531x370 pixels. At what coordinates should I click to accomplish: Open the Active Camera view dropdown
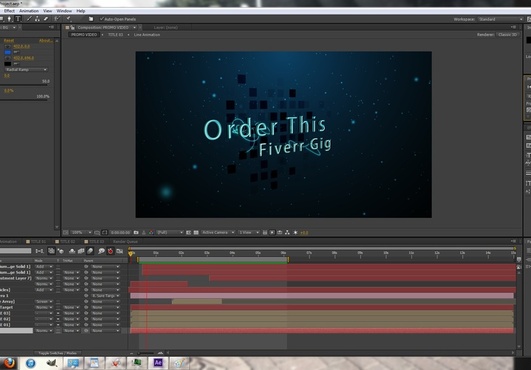click(x=218, y=233)
